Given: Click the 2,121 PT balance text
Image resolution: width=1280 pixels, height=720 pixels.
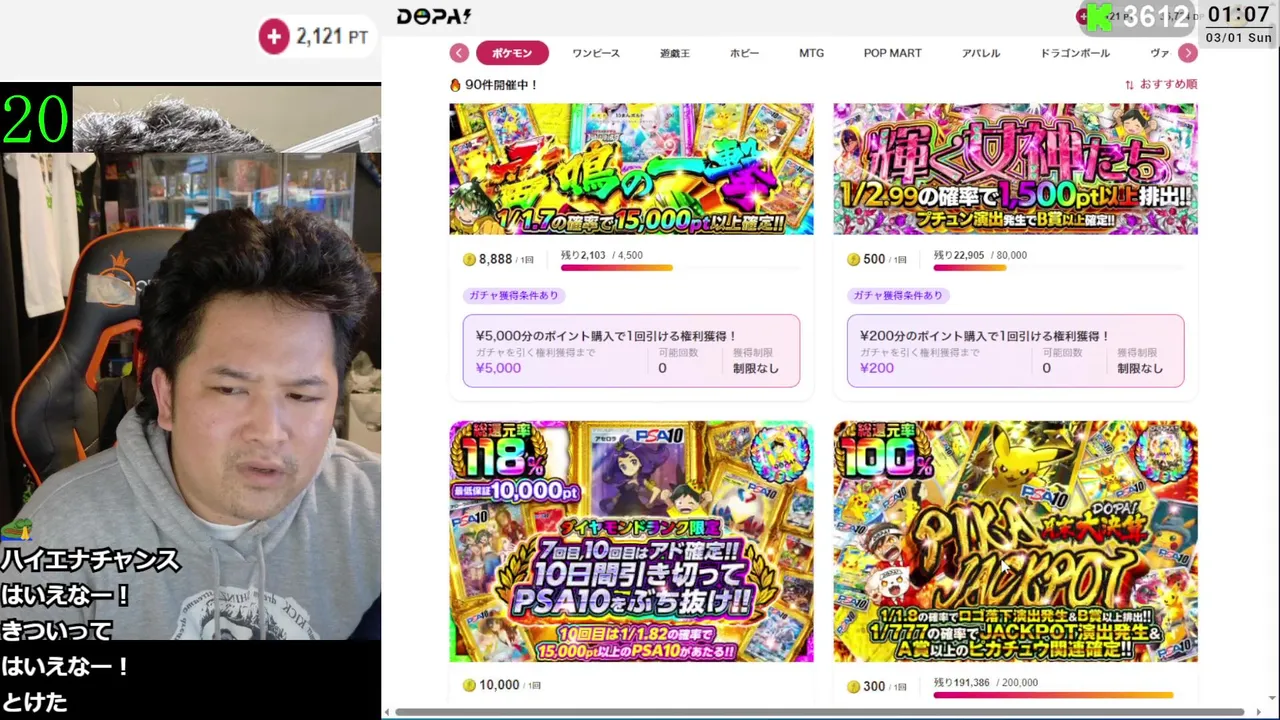Looking at the screenshot, I should (x=332, y=37).
